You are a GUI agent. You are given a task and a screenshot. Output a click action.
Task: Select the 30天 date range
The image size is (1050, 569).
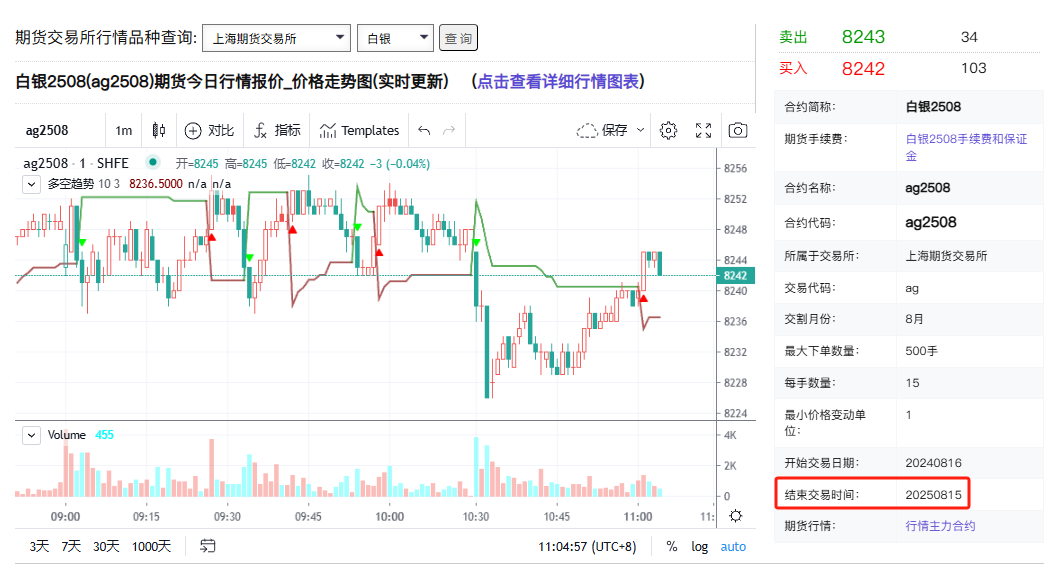(x=106, y=546)
